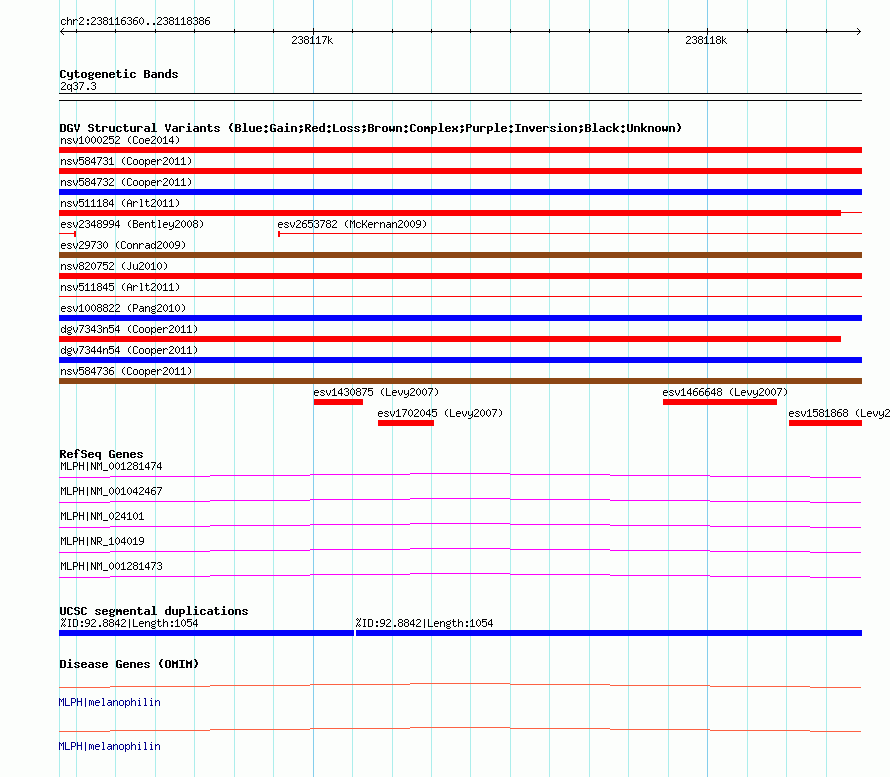Click the esv1430875 (Levy2007) small red bar

click(x=338, y=402)
